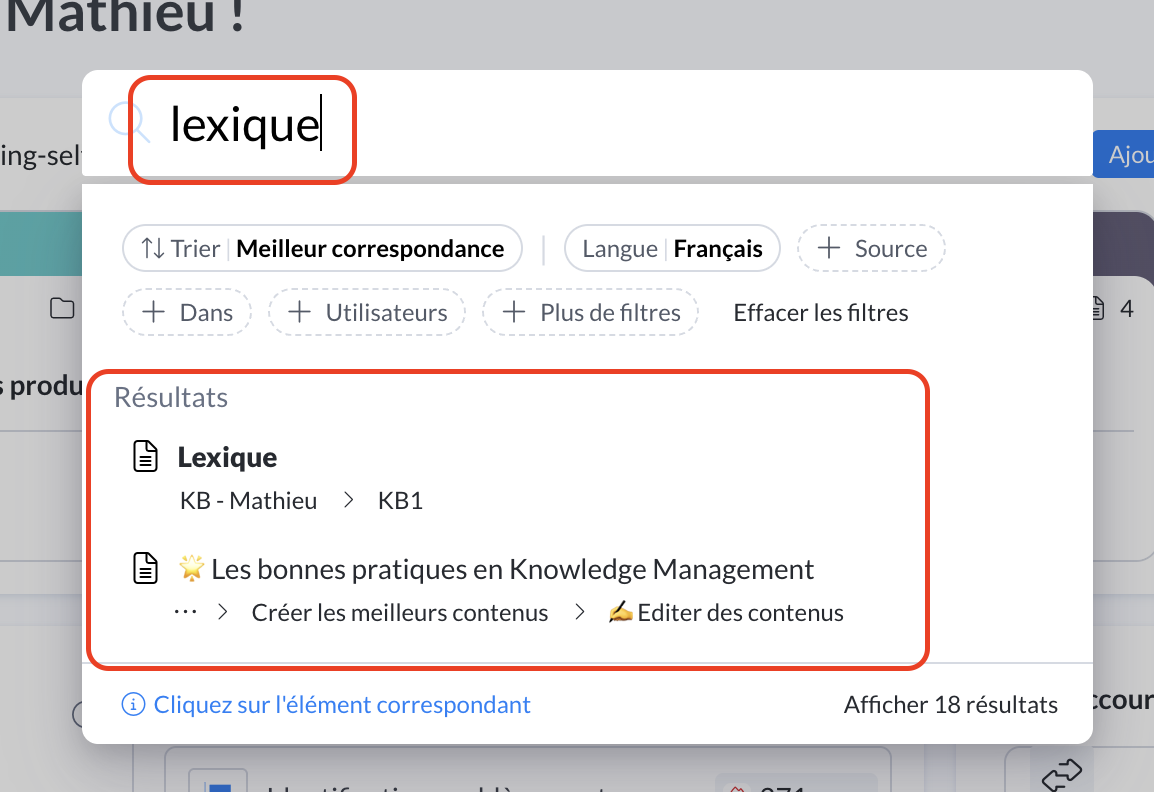Open the Langue Français filter dropdown

tap(672, 249)
